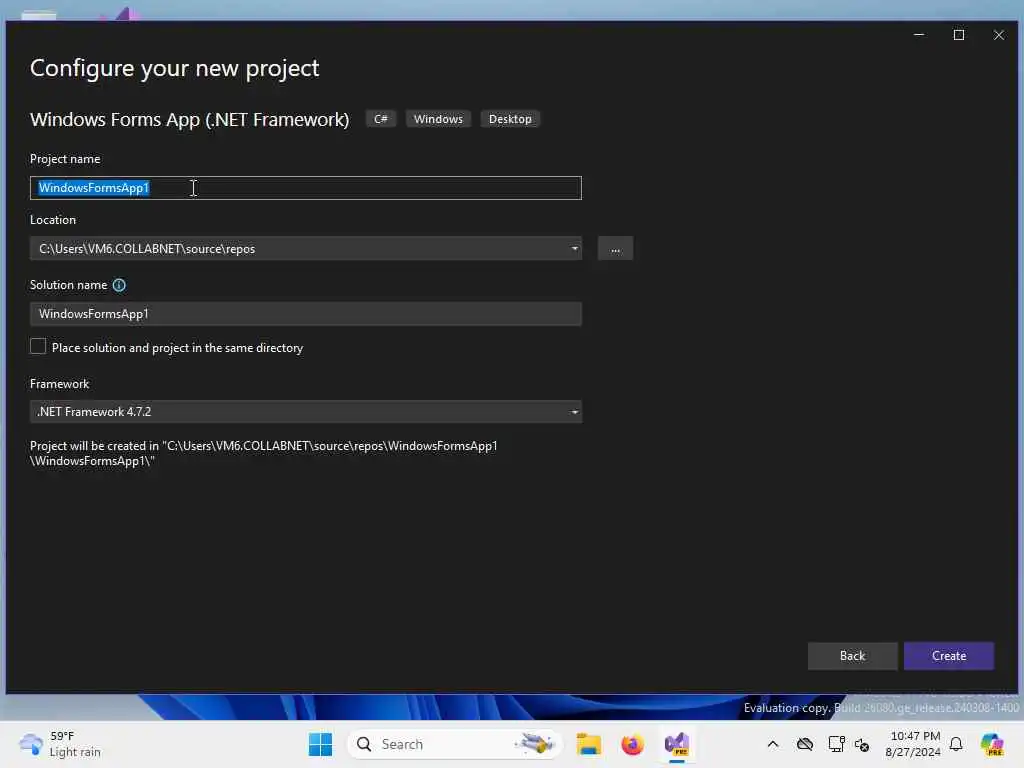
Task: Click the Desktop tag label
Action: 510,119
